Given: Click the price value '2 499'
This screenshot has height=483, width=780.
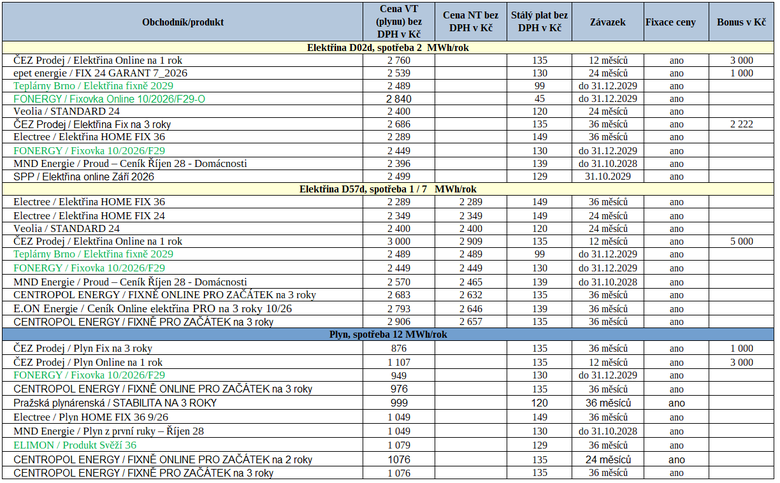Looking at the screenshot, I should [x=399, y=177].
